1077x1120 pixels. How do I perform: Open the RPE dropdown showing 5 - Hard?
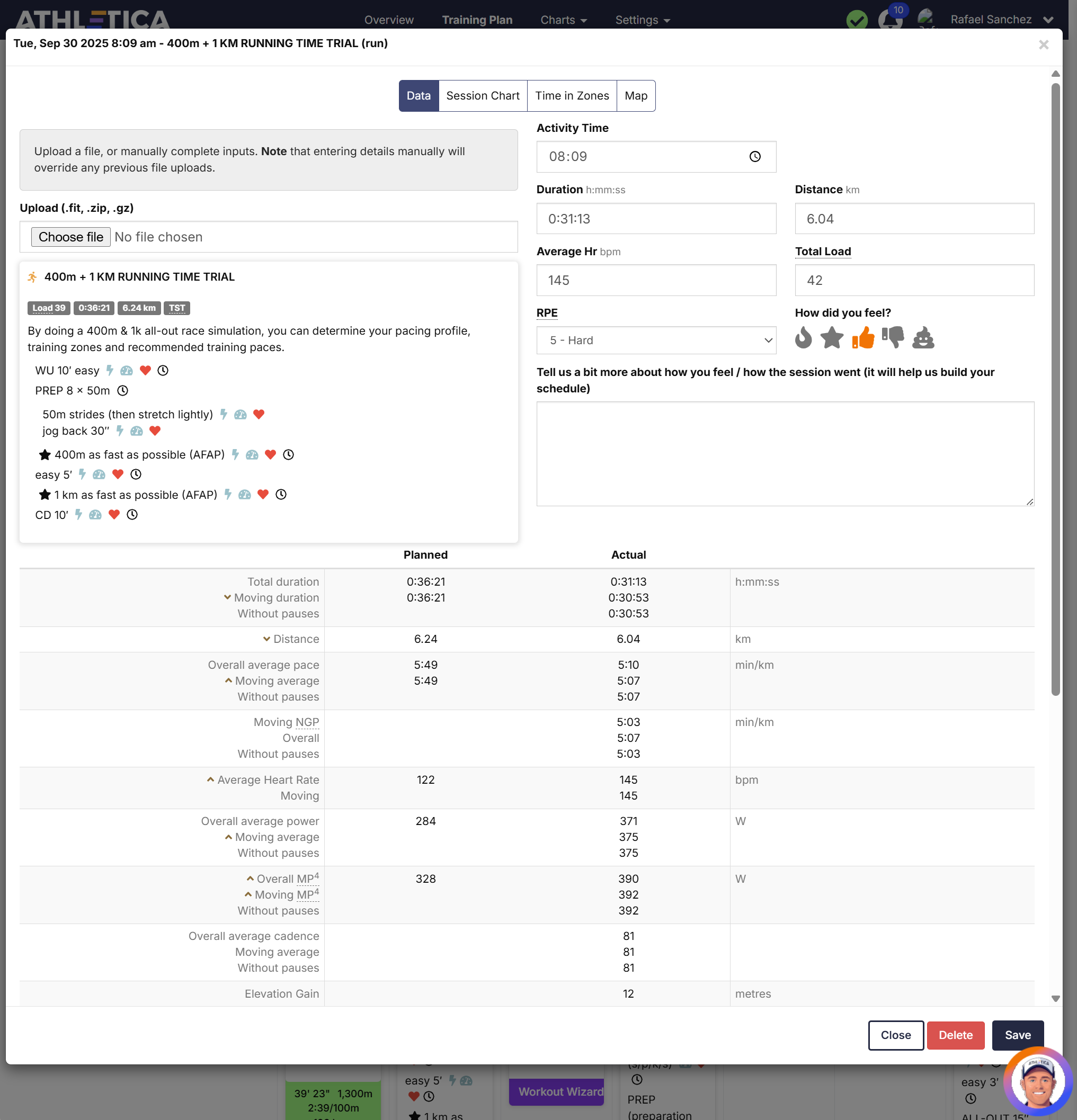pos(656,341)
